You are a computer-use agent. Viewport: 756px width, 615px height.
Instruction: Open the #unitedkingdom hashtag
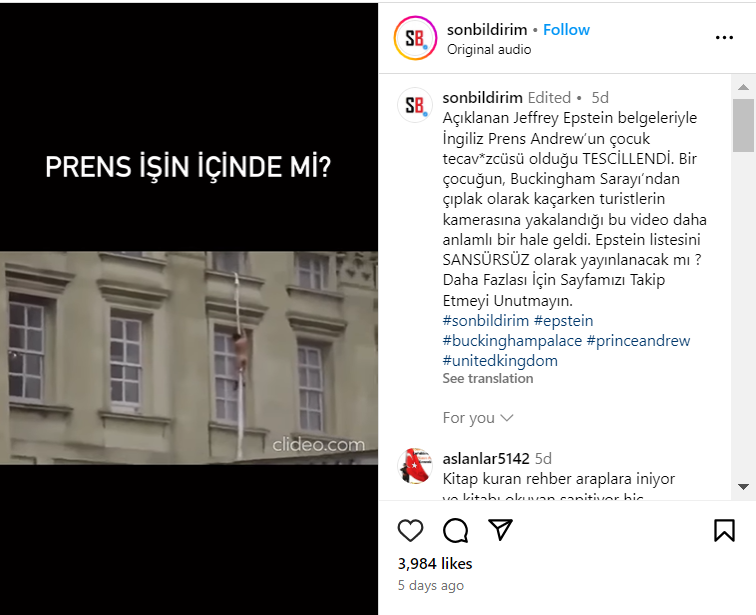pyautogui.click(x=500, y=361)
